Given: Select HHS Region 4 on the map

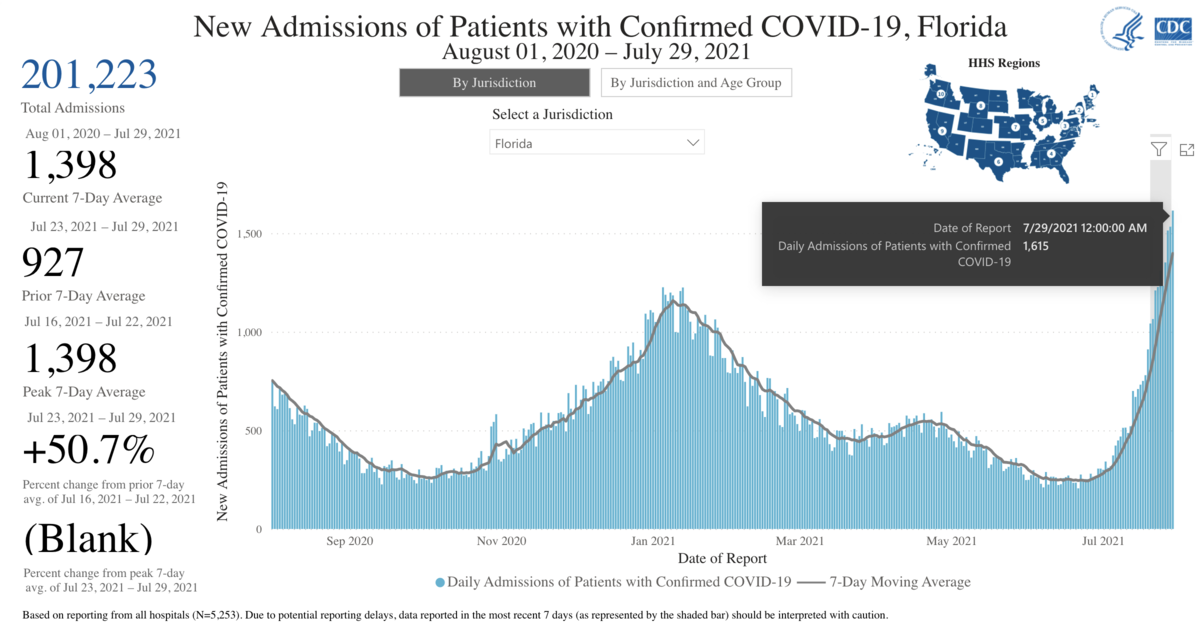Looking at the screenshot, I should point(1050,155).
